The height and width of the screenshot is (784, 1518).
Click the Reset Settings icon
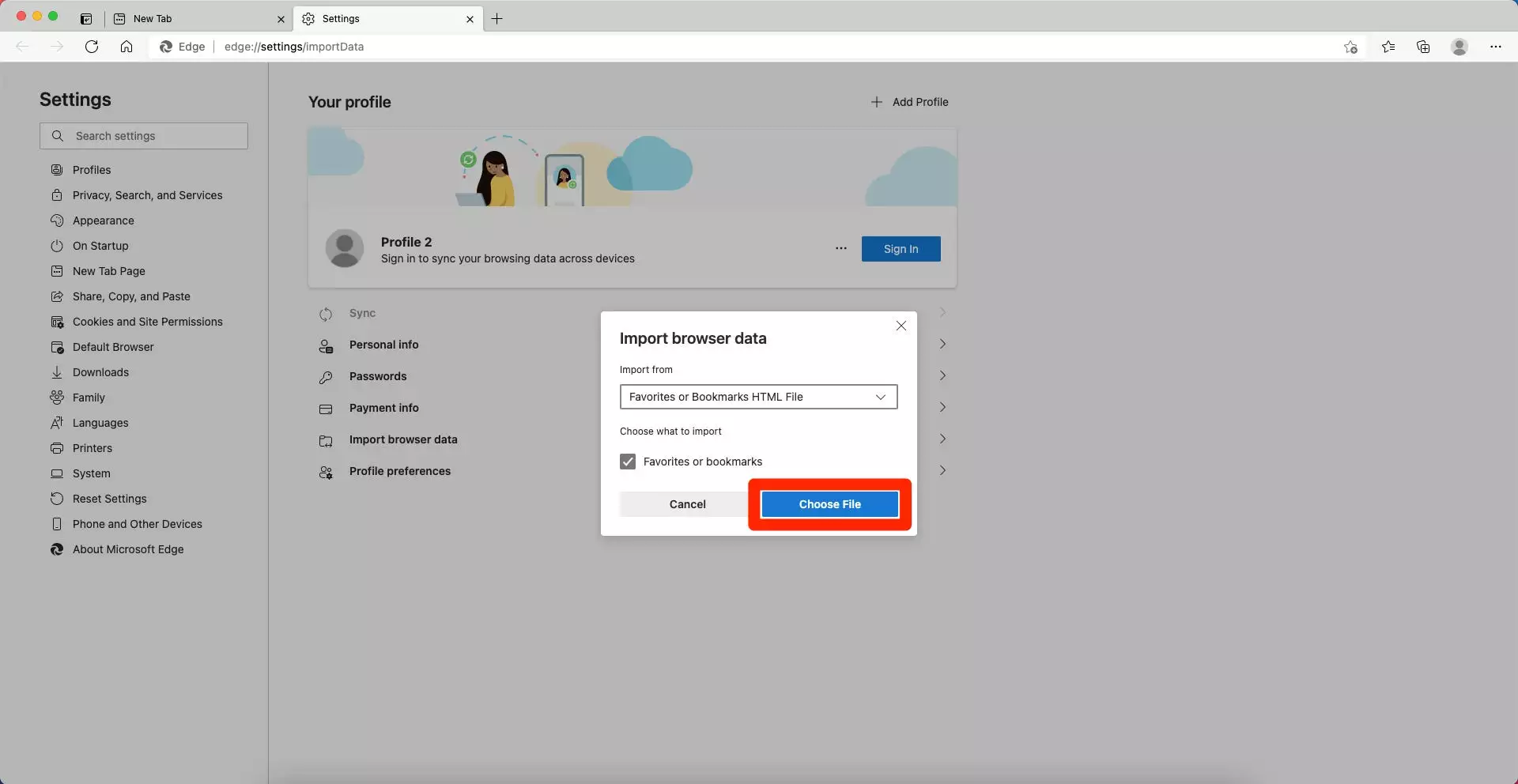tap(57, 499)
